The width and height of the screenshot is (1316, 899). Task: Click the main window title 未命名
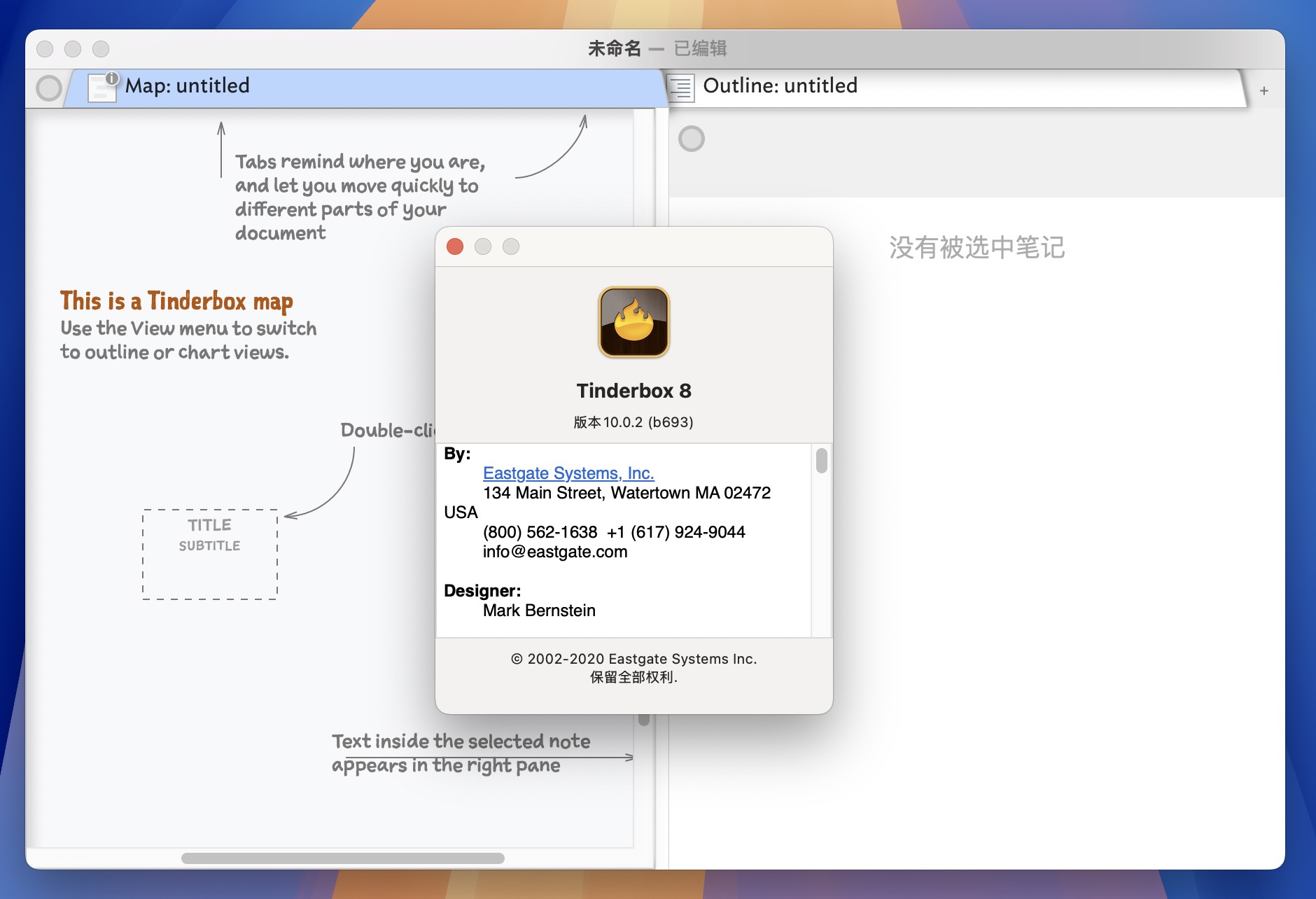pos(615,48)
